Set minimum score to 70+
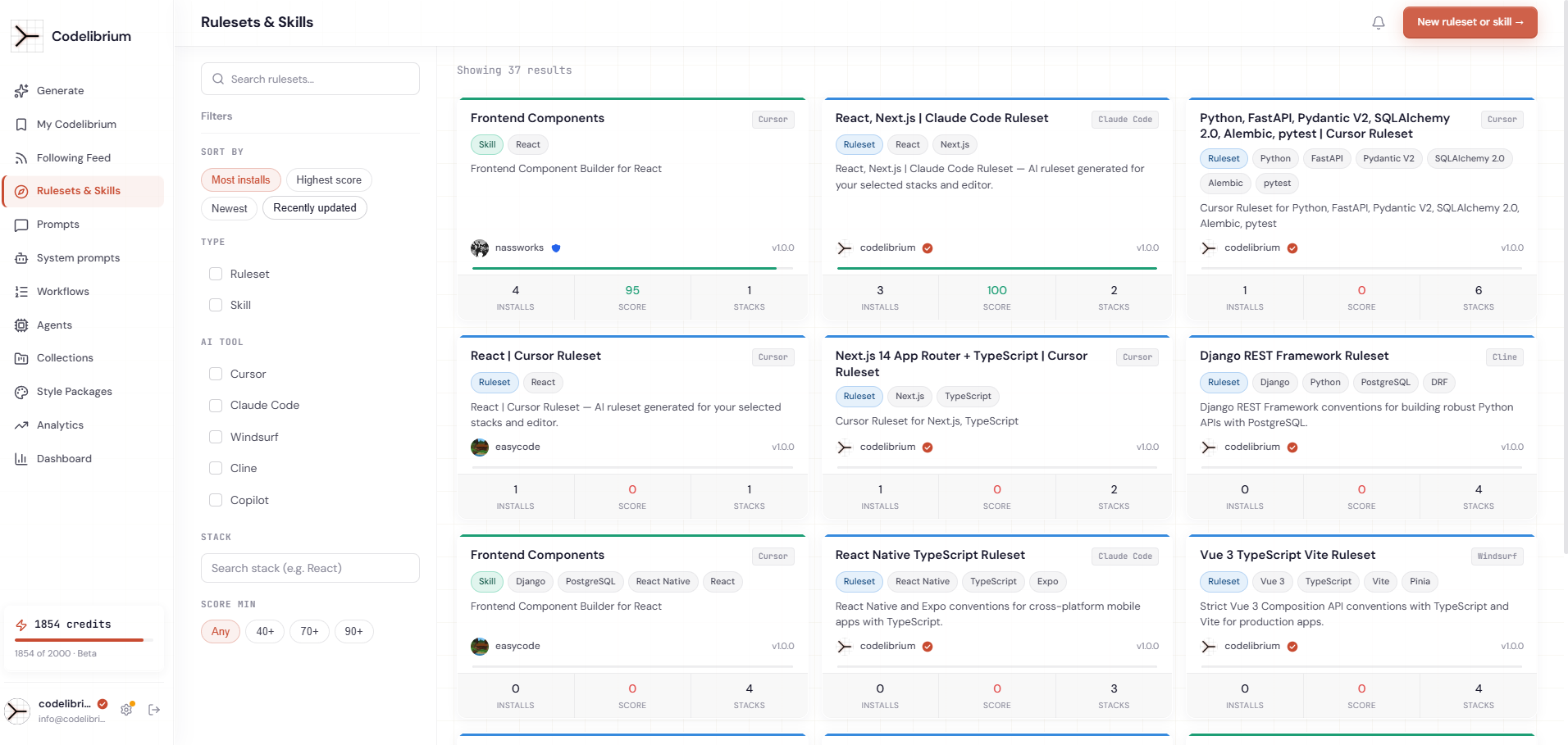 coord(309,631)
